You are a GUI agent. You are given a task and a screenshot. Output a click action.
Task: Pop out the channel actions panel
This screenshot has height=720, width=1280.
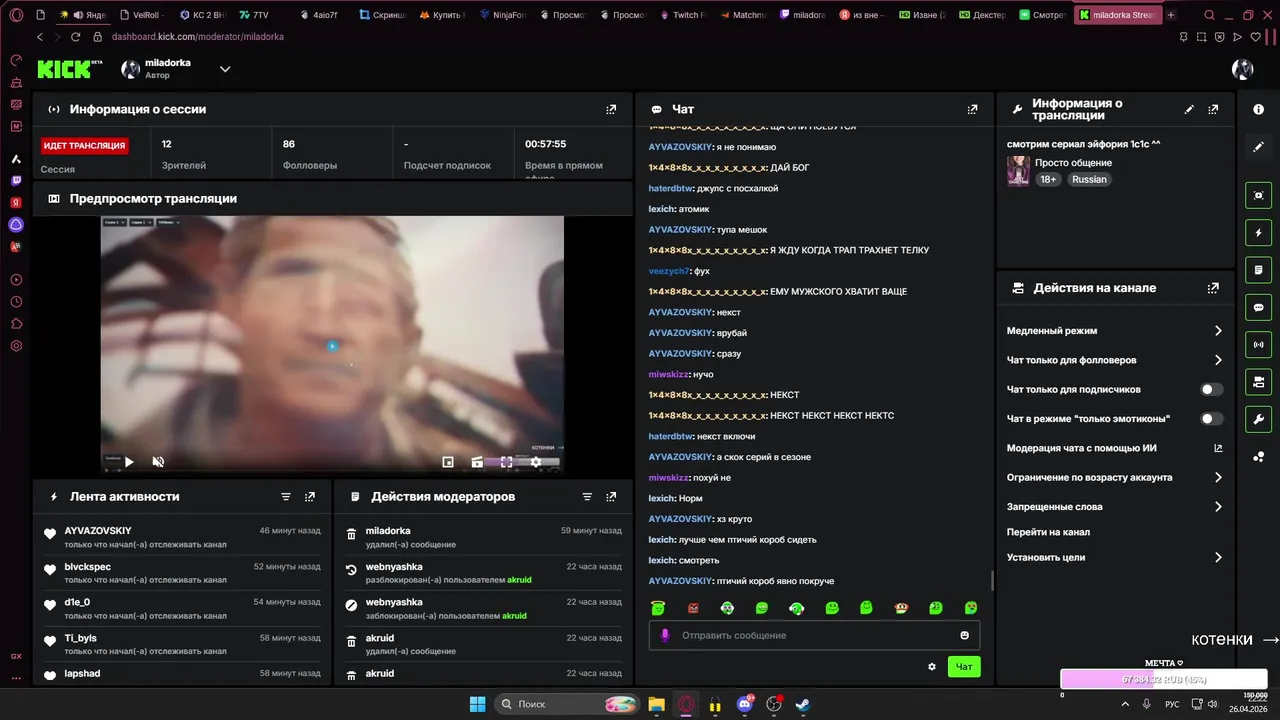(x=1213, y=288)
